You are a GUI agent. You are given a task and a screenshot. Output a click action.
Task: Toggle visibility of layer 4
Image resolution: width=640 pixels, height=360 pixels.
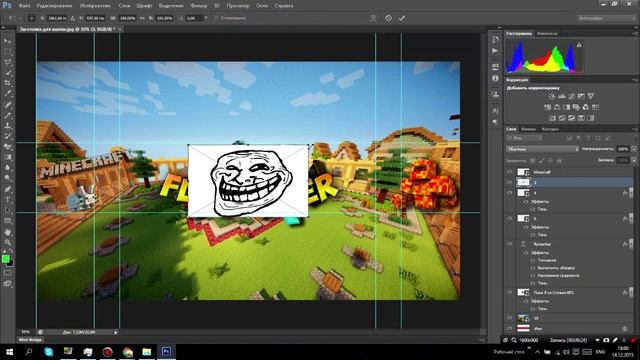tap(509, 193)
